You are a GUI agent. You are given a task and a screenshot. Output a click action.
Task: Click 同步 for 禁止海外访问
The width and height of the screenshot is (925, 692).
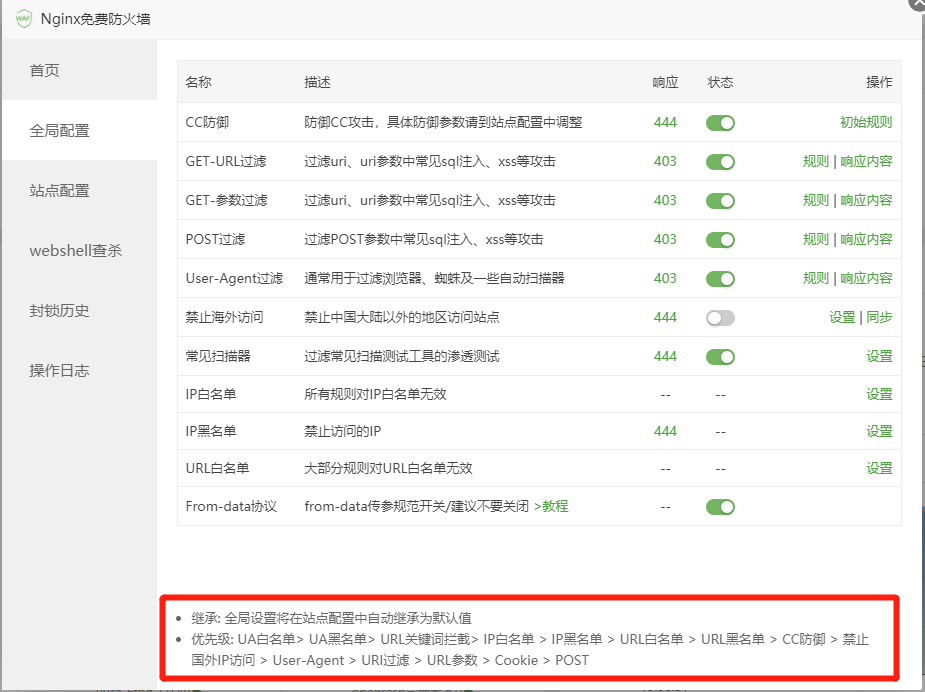[879, 317]
